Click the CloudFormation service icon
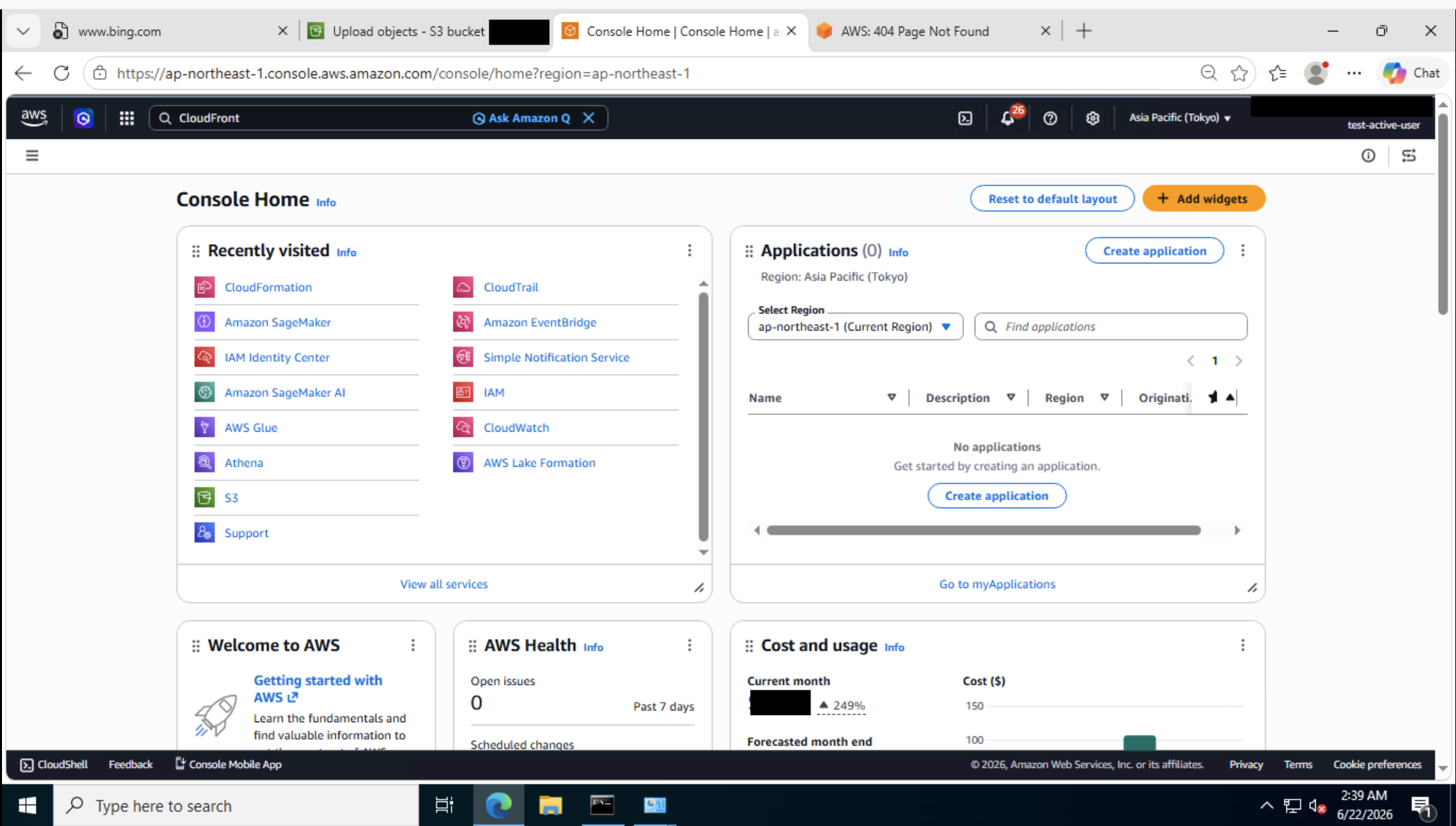 tap(204, 287)
